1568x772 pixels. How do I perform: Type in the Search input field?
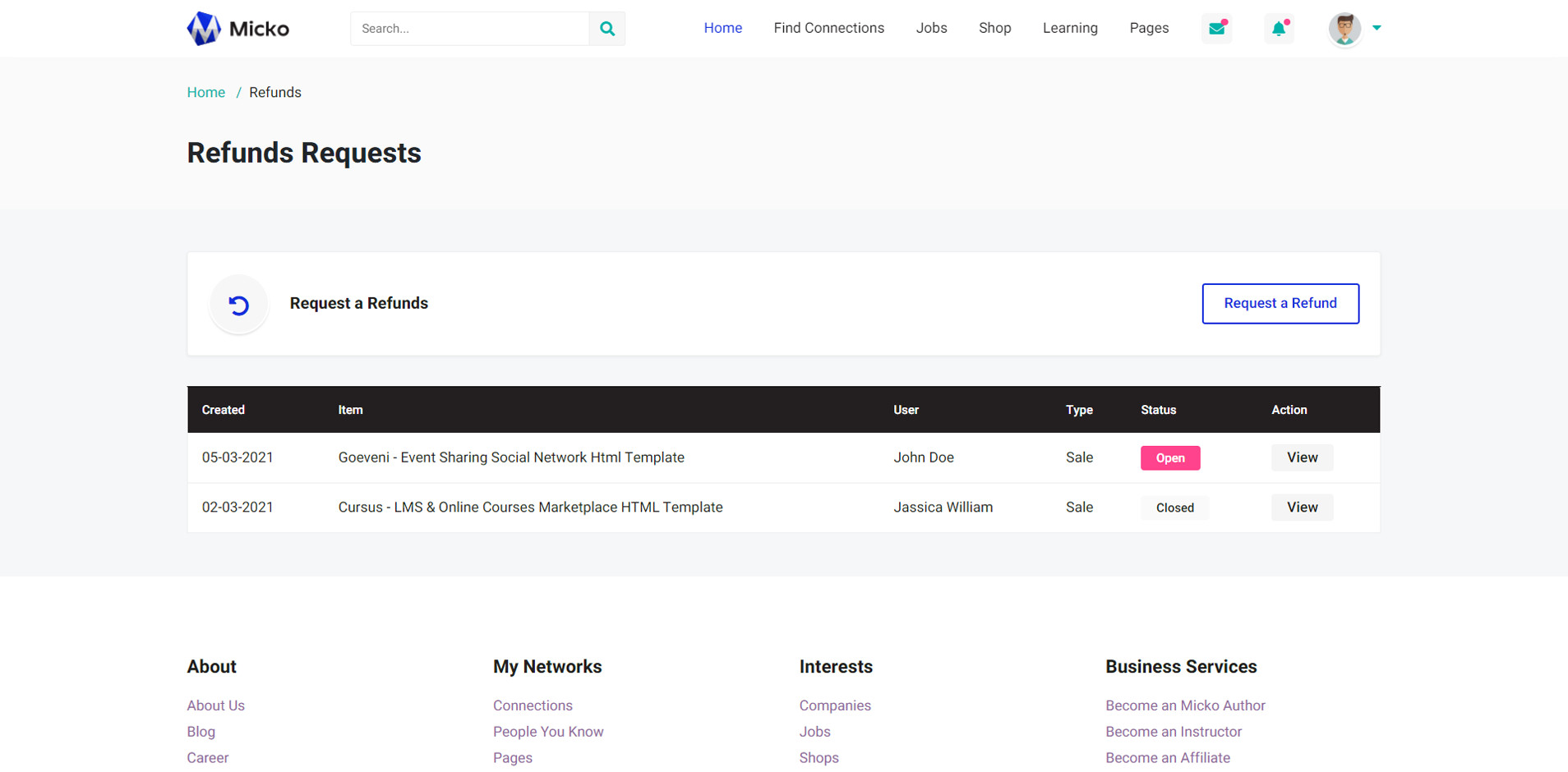469,29
